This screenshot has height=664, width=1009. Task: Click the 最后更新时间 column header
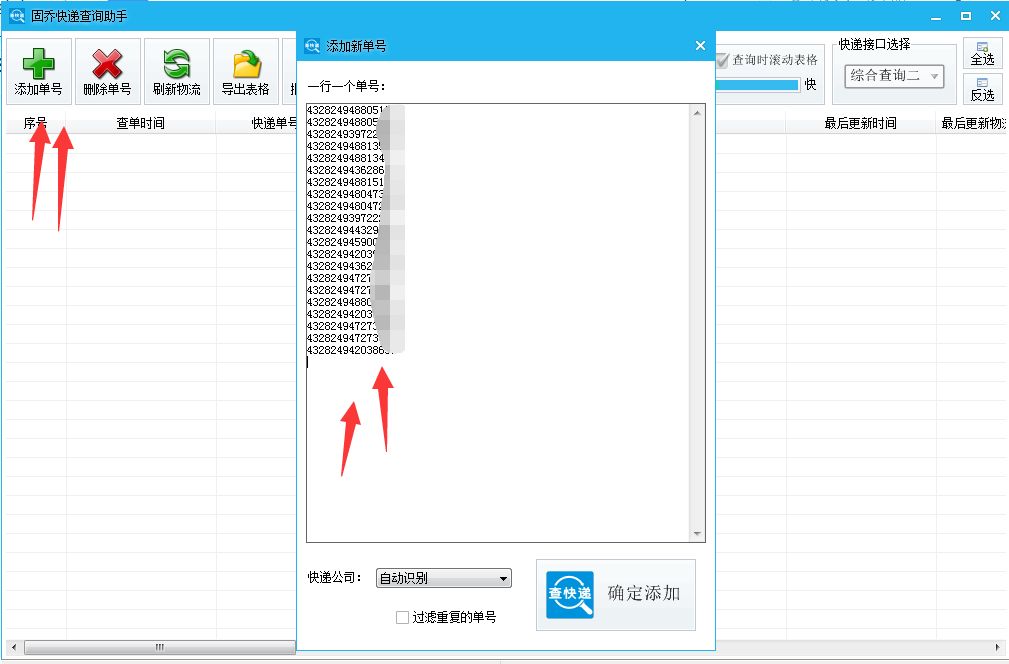tap(860, 123)
